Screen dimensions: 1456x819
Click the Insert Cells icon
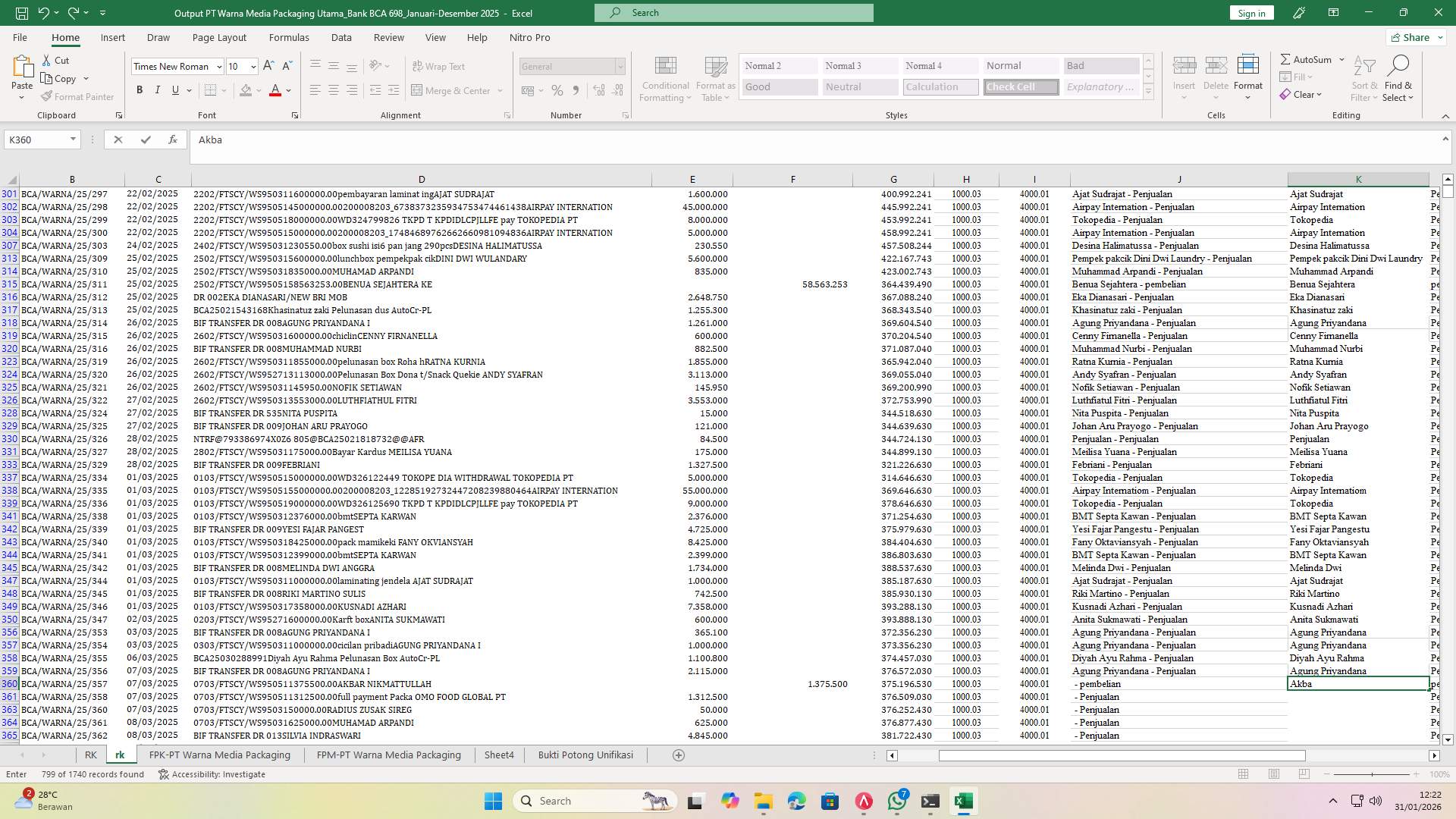click(1184, 72)
